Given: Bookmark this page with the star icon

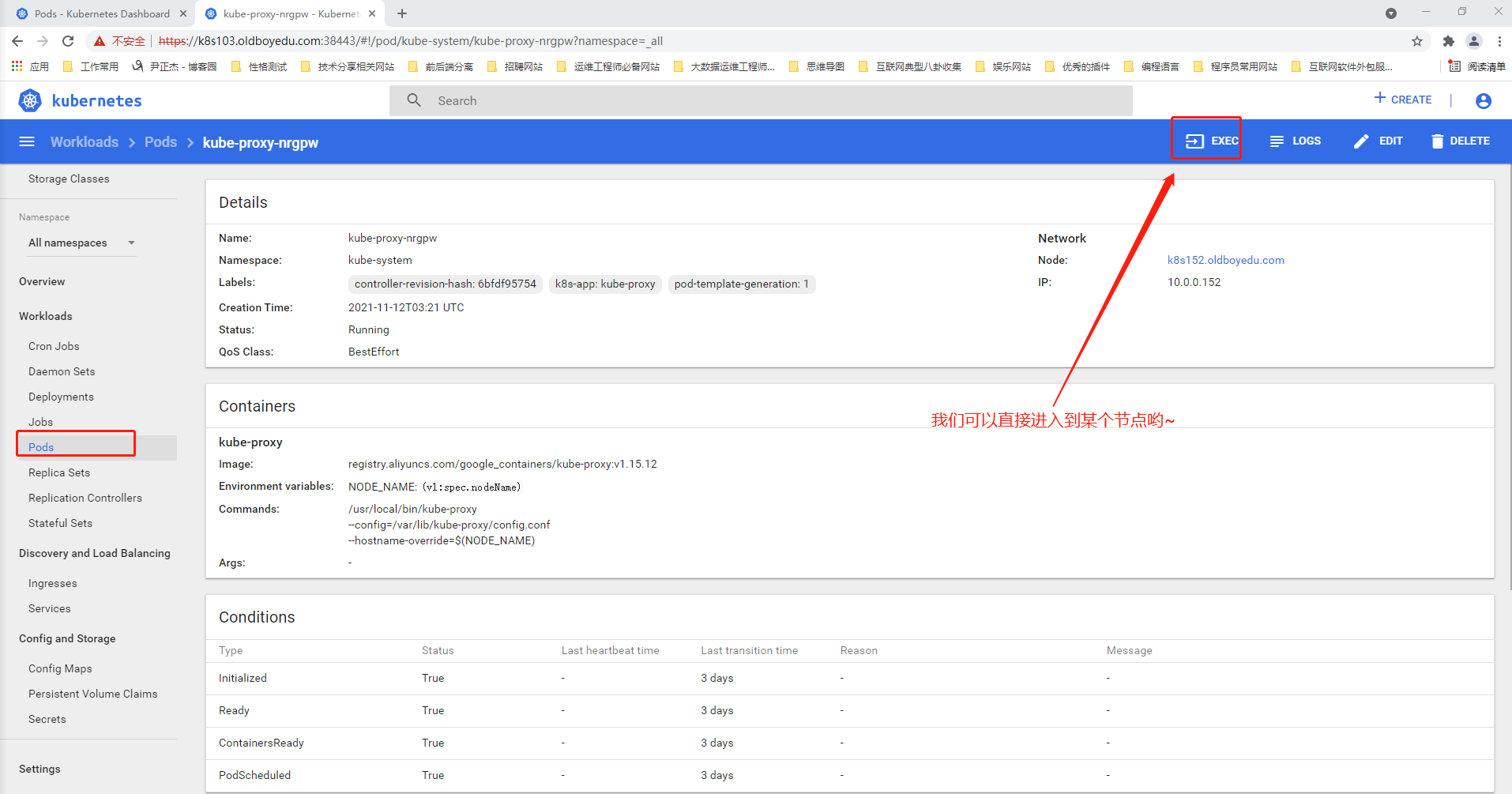Looking at the screenshot, I should [1417, 41].
